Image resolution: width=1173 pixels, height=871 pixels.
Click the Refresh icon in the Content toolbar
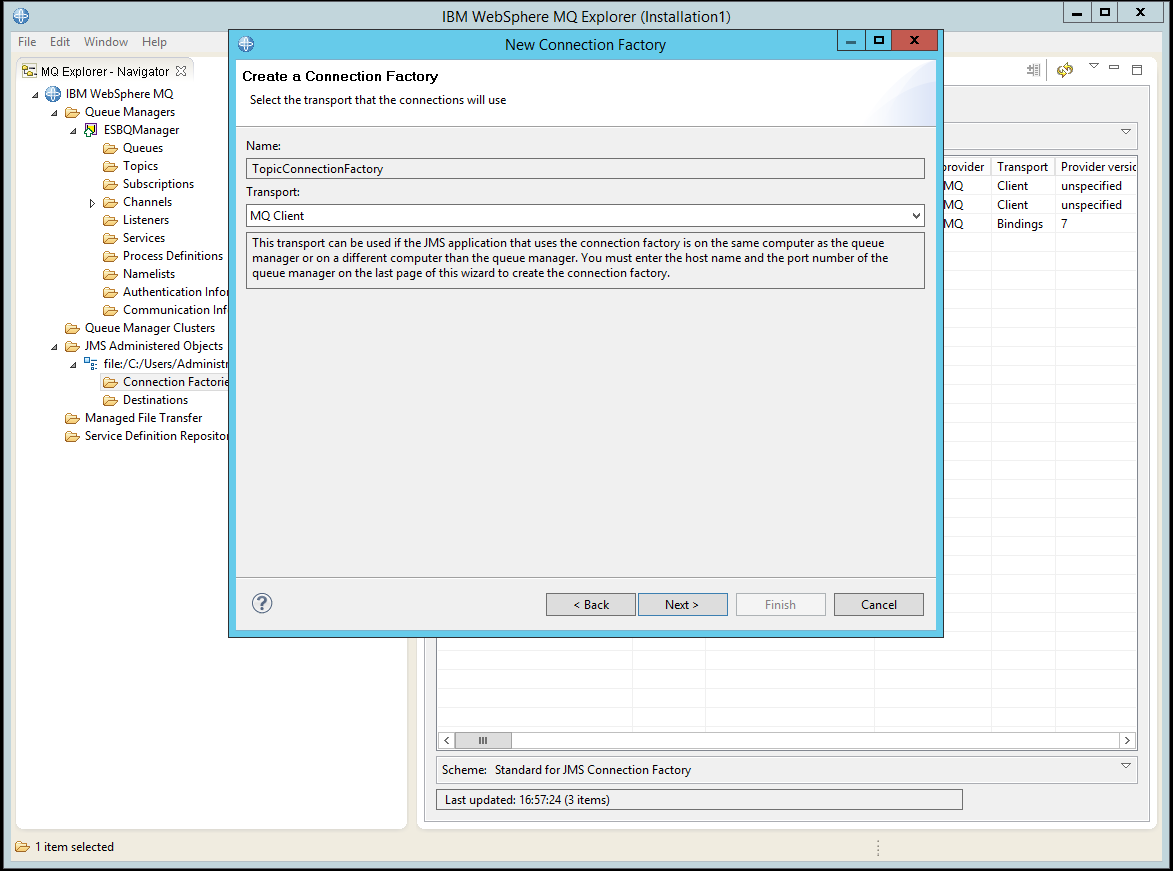(1064, 69)
